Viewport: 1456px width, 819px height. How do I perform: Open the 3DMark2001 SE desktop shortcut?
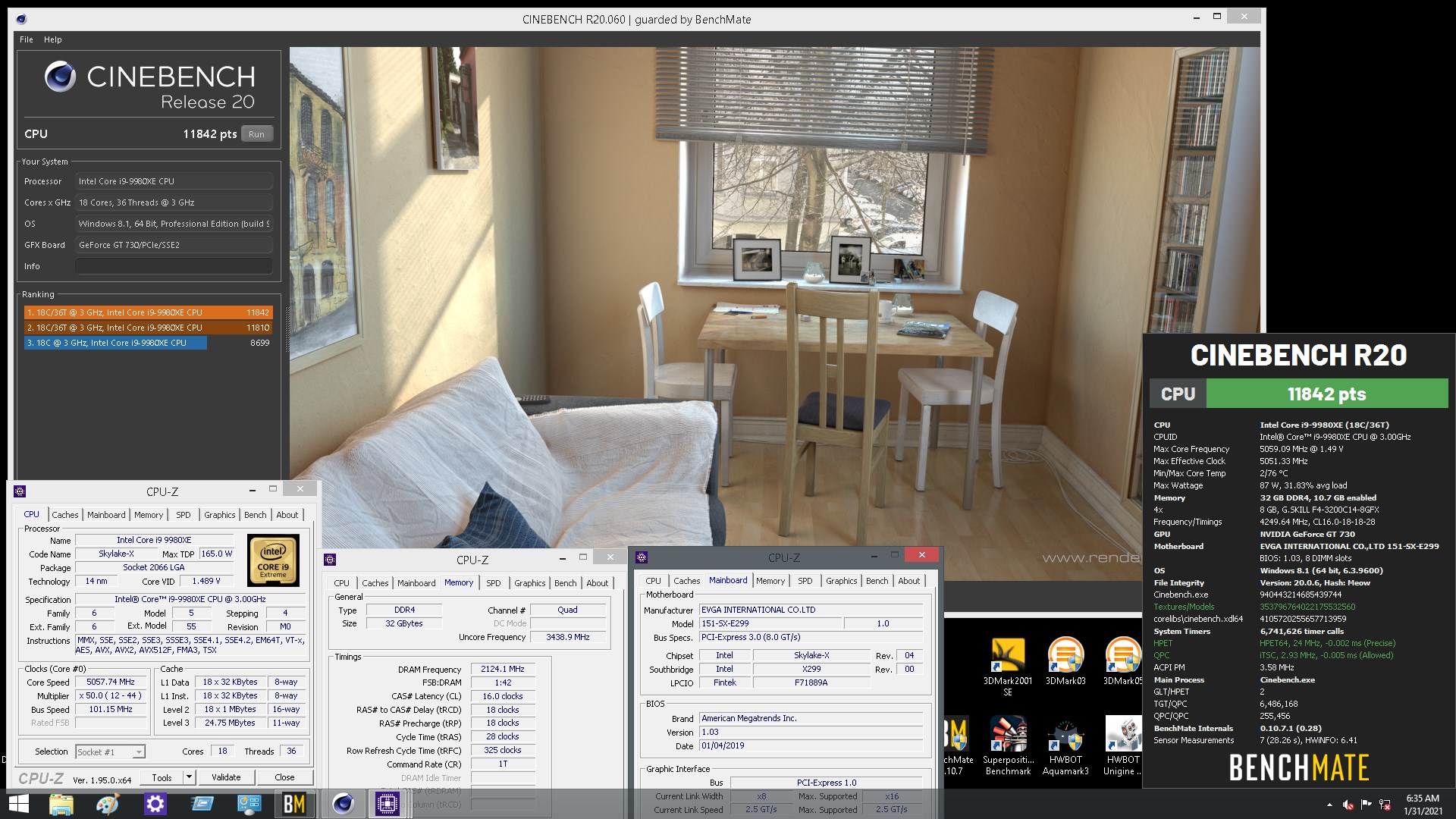click(x=1008, y=666)
